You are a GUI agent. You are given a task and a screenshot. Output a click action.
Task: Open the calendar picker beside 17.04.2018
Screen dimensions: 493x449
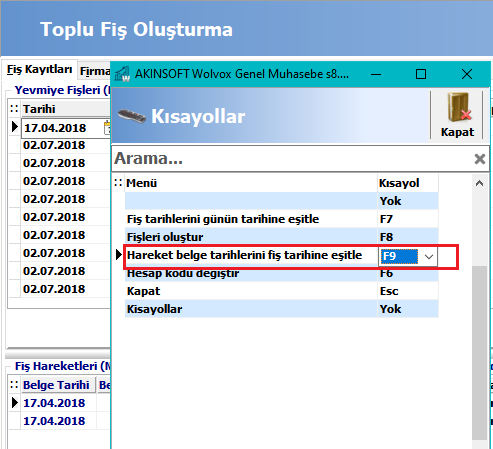click(x=107, y=128)
